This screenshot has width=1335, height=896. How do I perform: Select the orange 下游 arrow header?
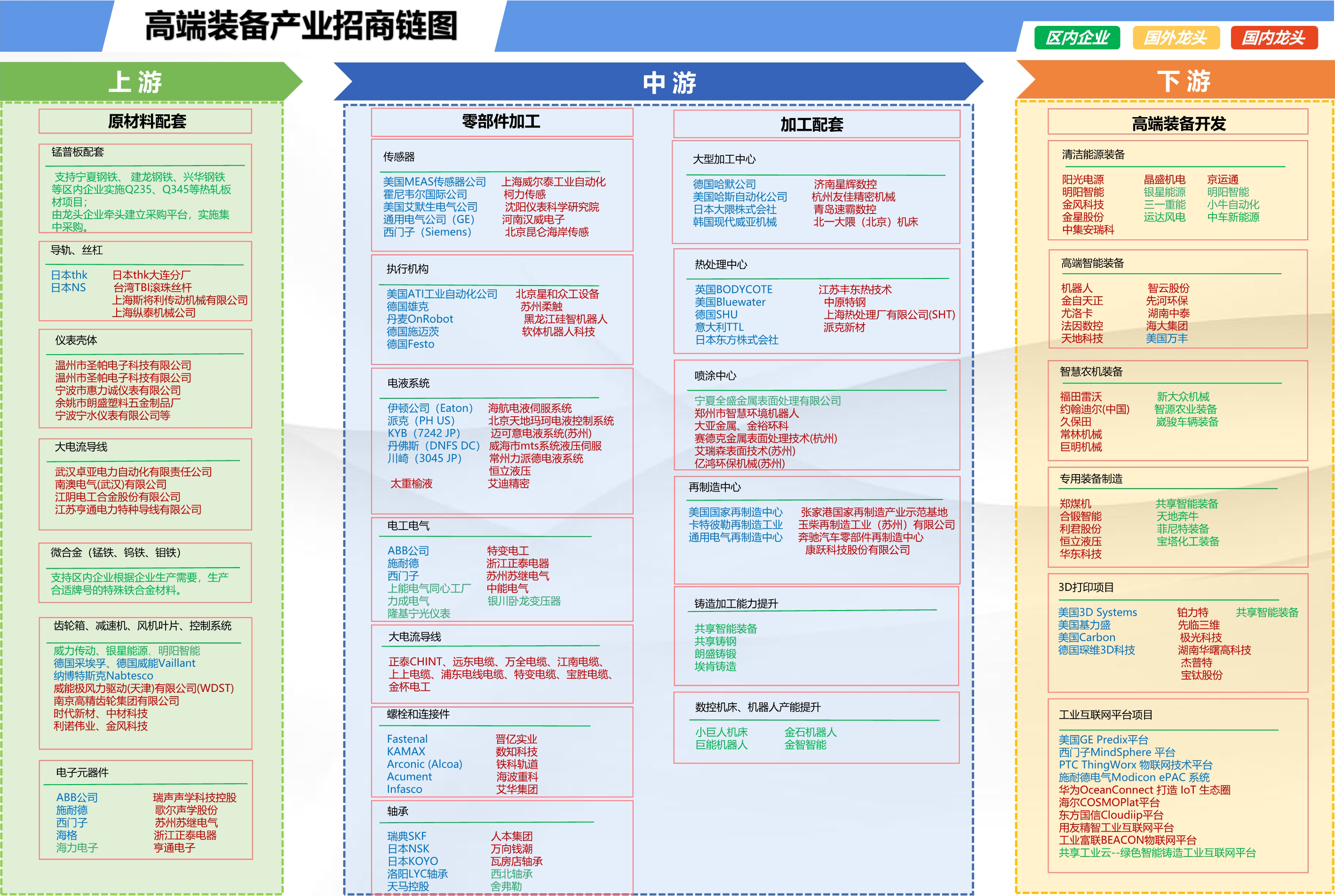coord(1175,80)
